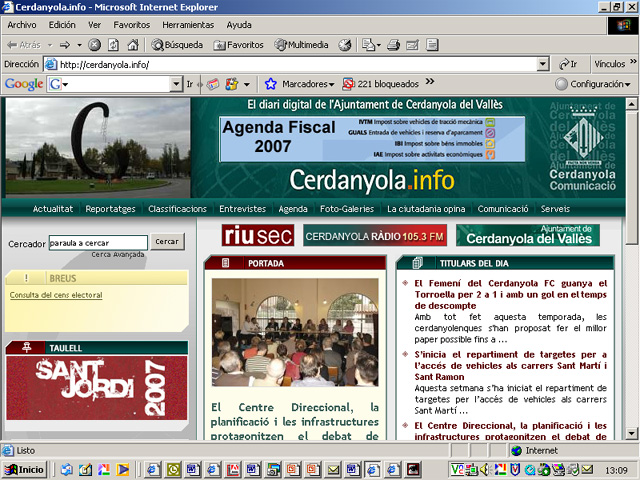Expand the forward history dropdown arrow
Viewport: 640px width, 480px height.
point(79,45)
